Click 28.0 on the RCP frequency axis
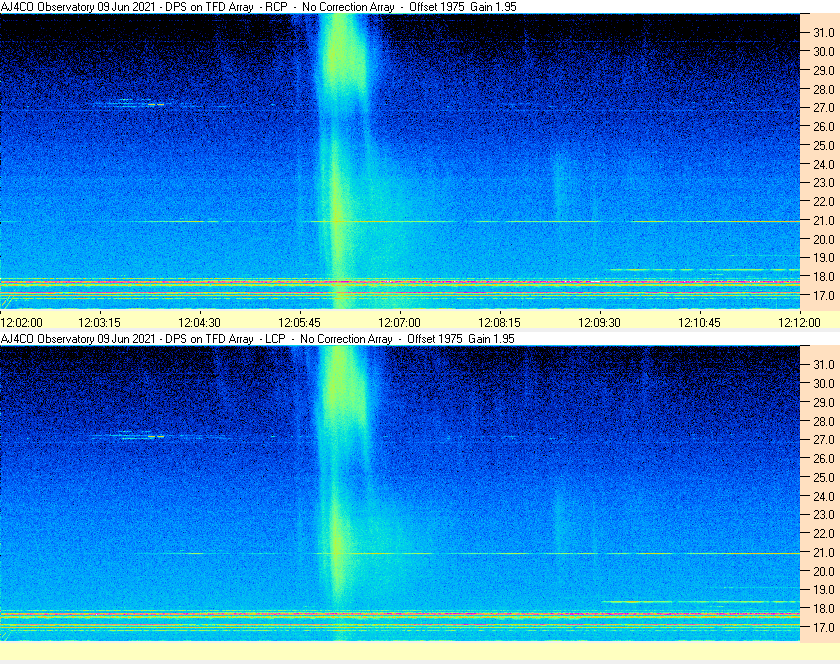Screen dimensions: 840x664 point(824,89)
